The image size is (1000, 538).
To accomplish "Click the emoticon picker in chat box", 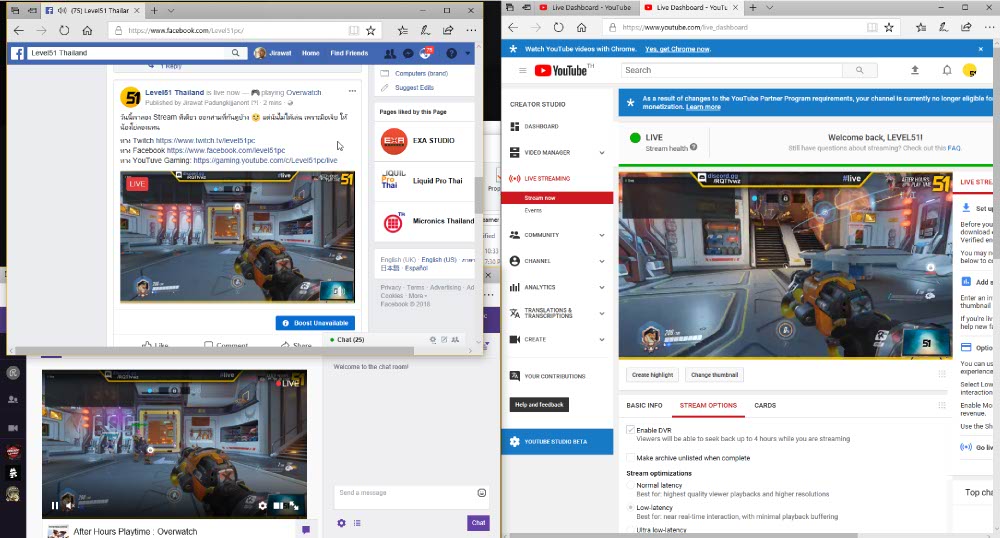I will pos(482,493).
